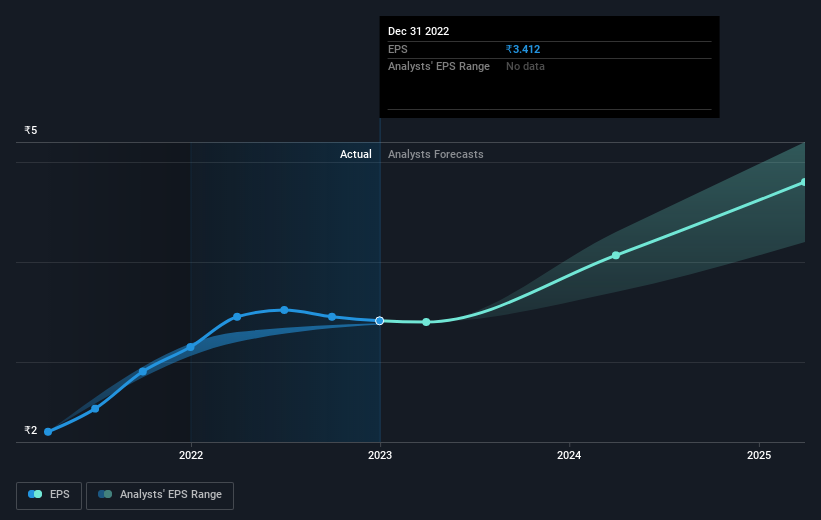Click the third EPS point in late 2021
This screenshot has height=520, width=821.
pyautogui.click(x=143, y=371)
